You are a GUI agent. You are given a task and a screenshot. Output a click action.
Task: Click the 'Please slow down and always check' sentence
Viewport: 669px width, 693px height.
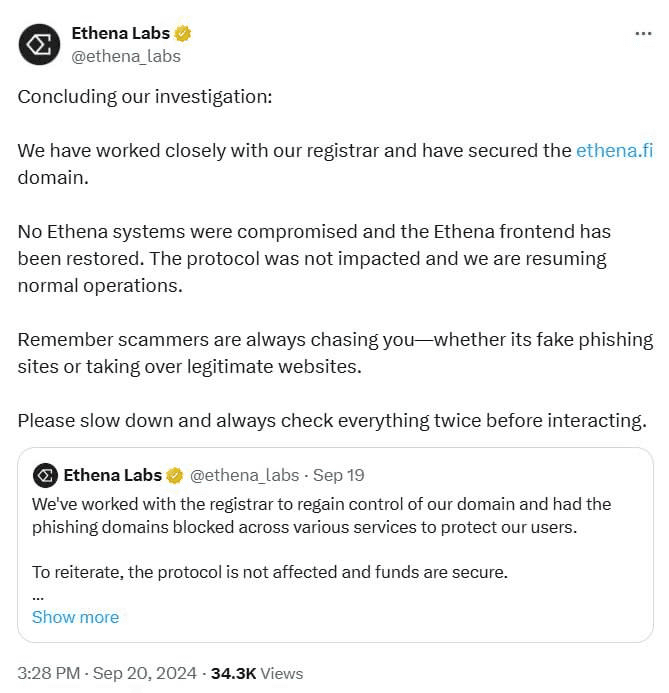(x=332, y=421)
